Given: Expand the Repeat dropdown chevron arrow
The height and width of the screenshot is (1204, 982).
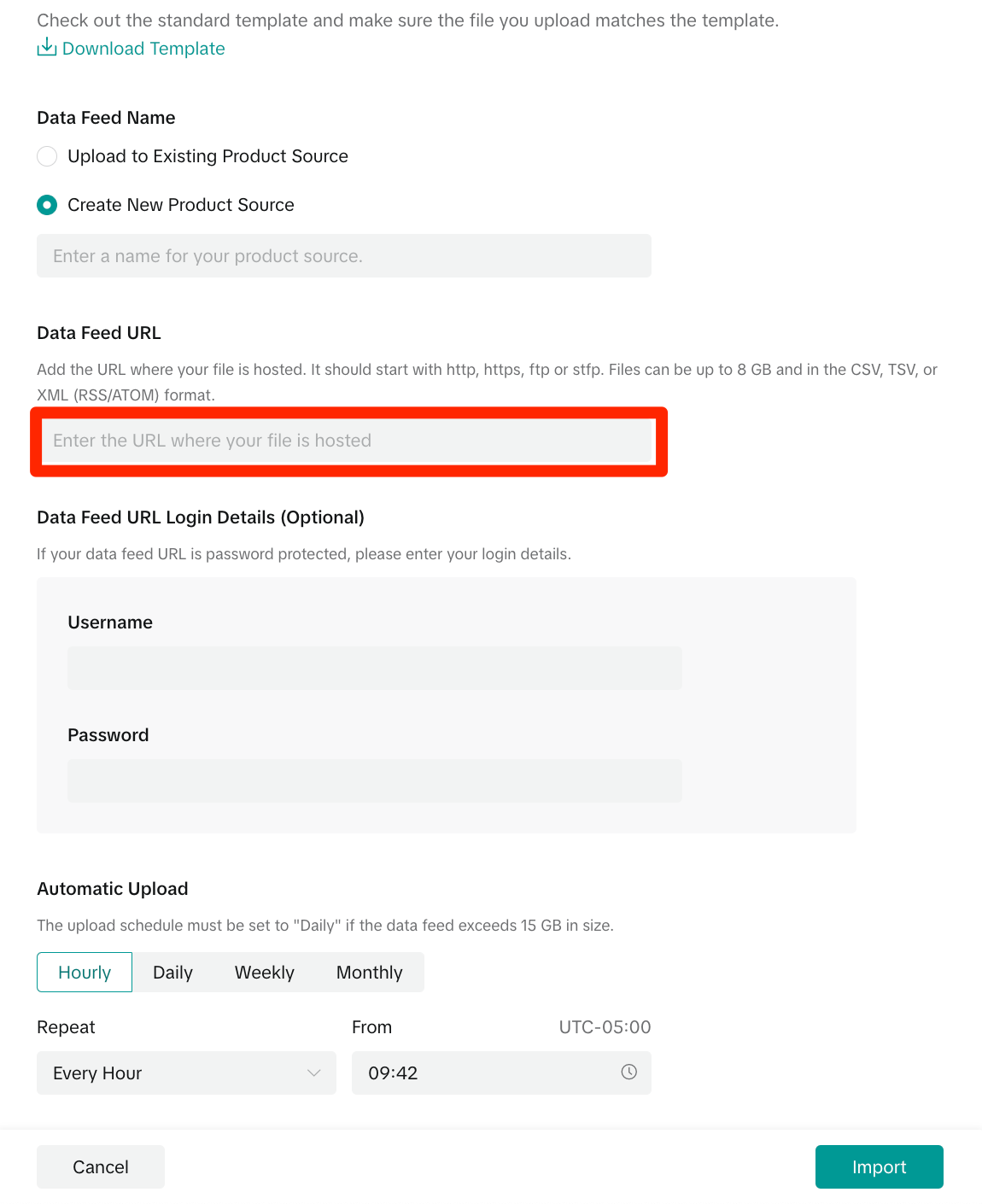Looking at the screenshot, I should click(314, 1073).
